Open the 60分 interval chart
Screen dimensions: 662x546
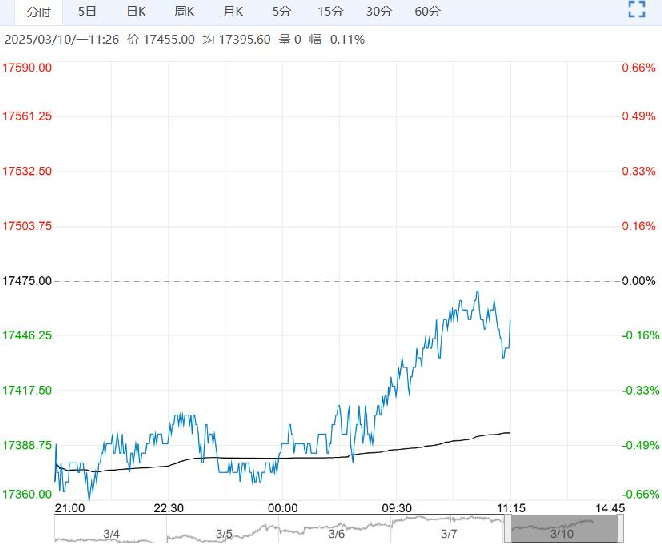click(x=427, y=12)
